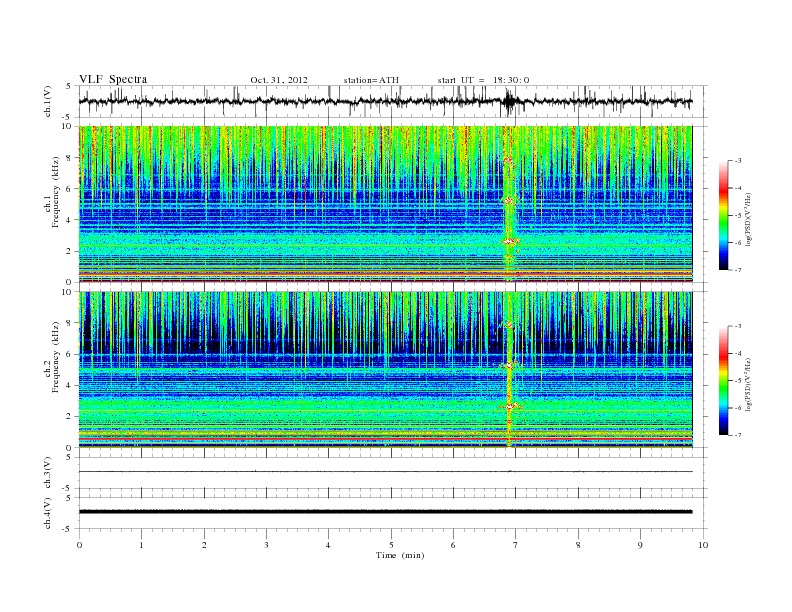Click the ch.3 flat waveform trace

pos(385,472)
